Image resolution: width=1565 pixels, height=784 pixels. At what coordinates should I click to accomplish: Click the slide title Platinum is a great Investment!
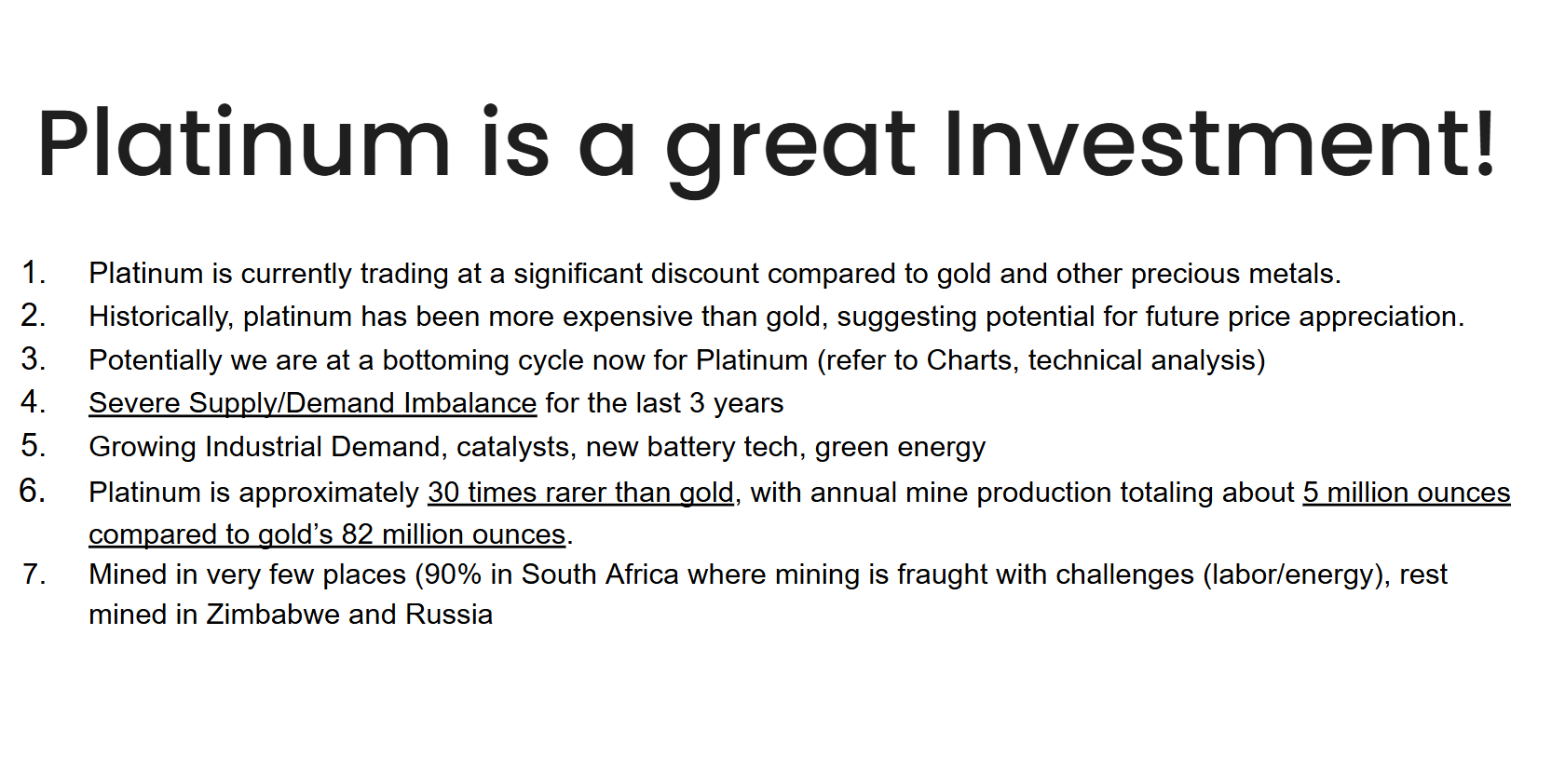[x=766, y=144]
